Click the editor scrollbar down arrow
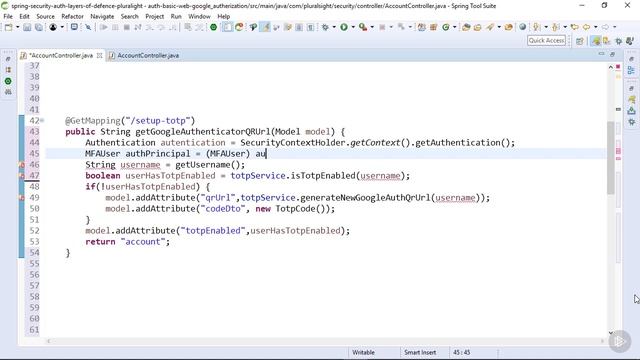 tap(611, 333)
